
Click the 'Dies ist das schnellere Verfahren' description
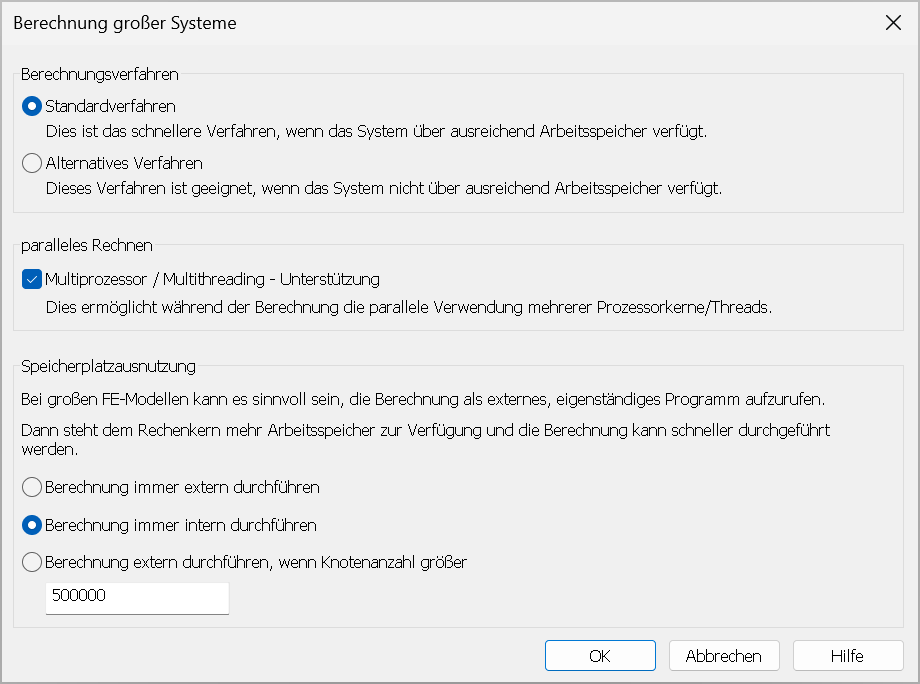click(376, 131)
